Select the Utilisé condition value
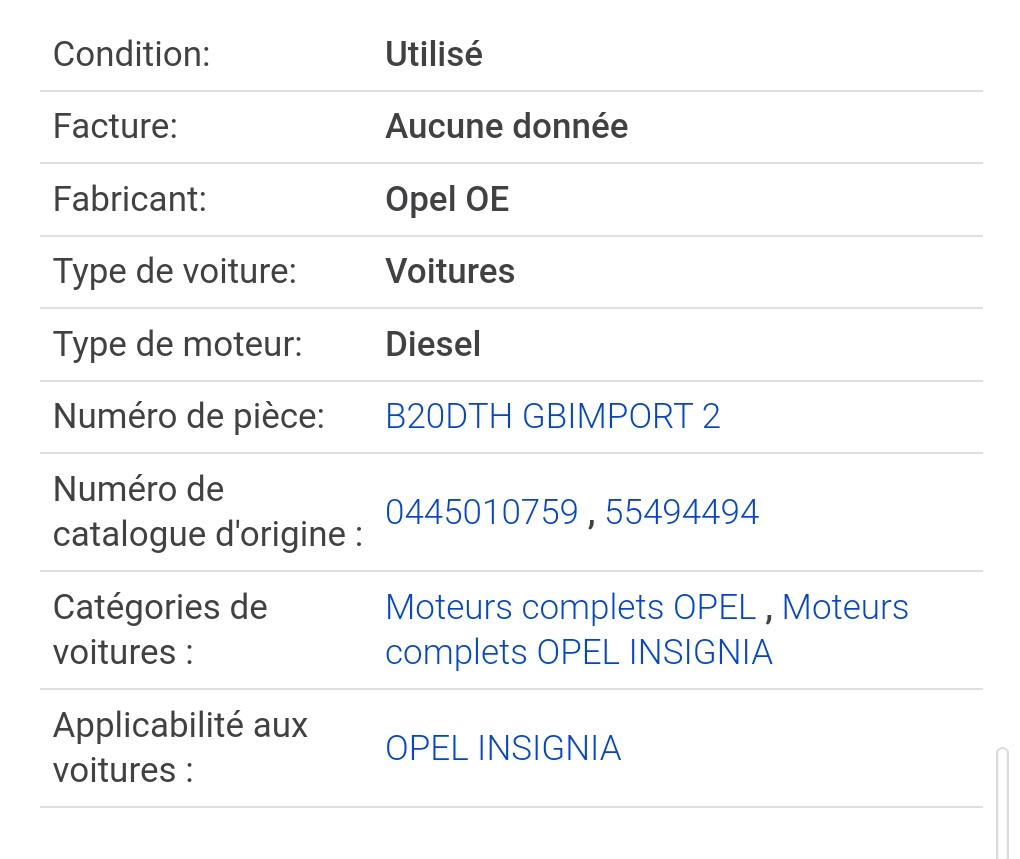1020x859 pixels. pyautogui.click(x=434, y=54)
